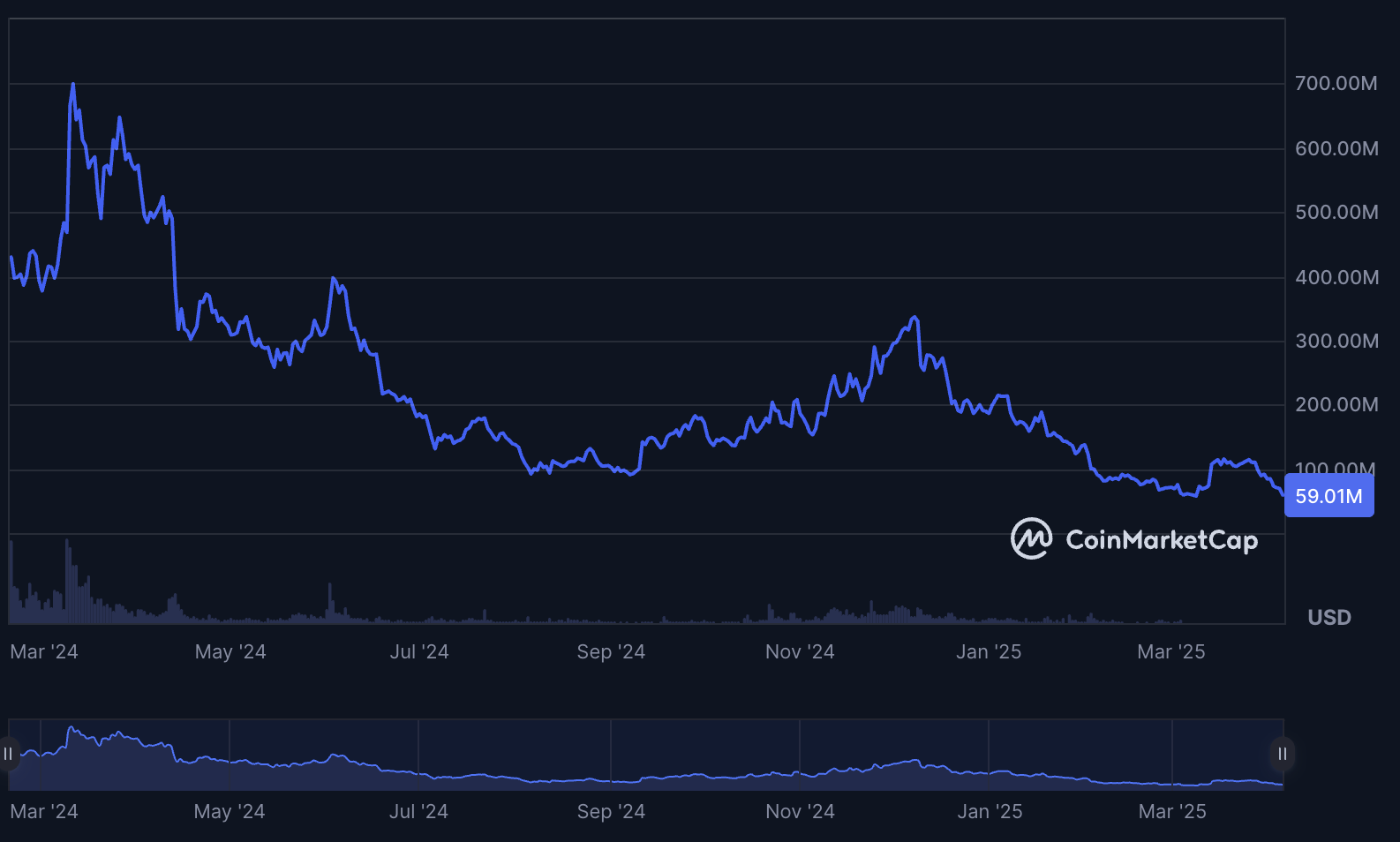The image size is (1400, 842).
Task: Click Jan '25 label under range navigator
Action: [990, 811]
